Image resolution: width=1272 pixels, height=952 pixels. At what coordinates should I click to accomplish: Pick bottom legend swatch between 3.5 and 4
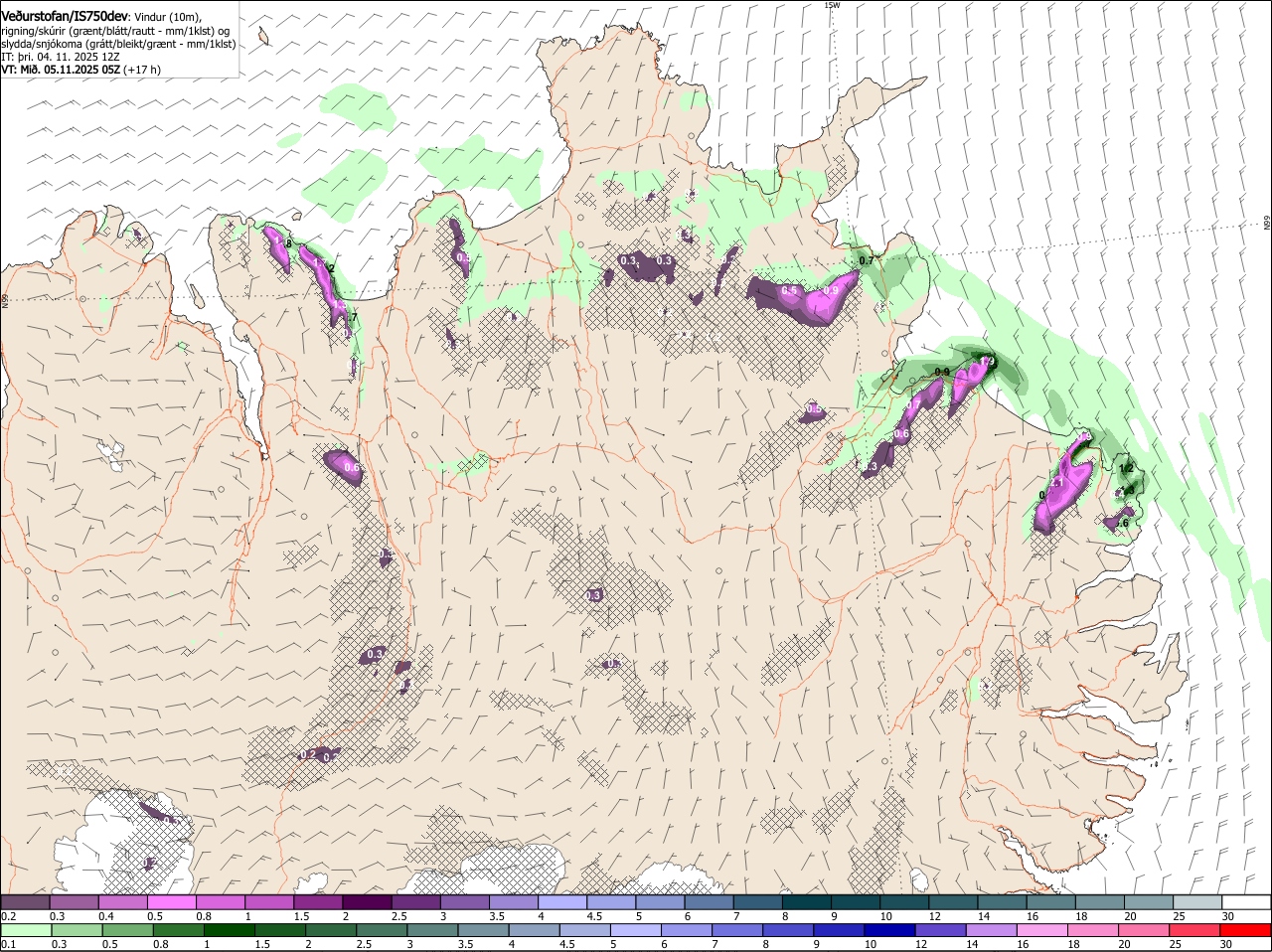click(x=483, y=930)
